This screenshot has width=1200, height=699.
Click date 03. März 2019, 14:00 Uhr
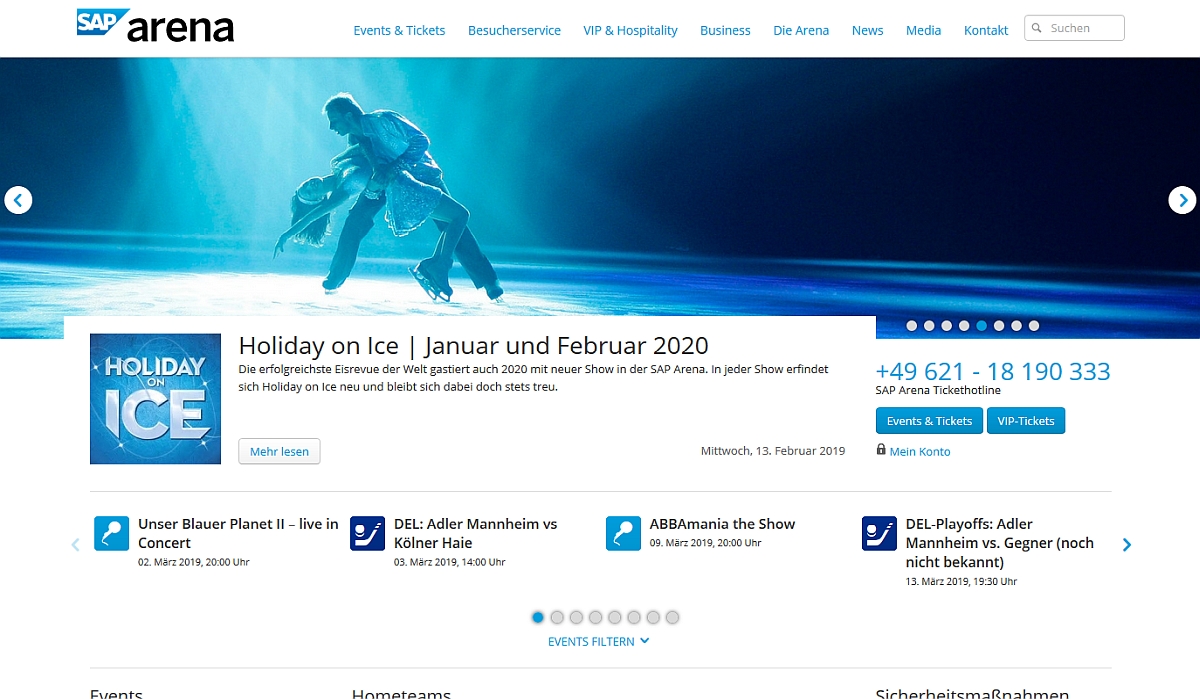pyautogui.click(x=450, y=562)
